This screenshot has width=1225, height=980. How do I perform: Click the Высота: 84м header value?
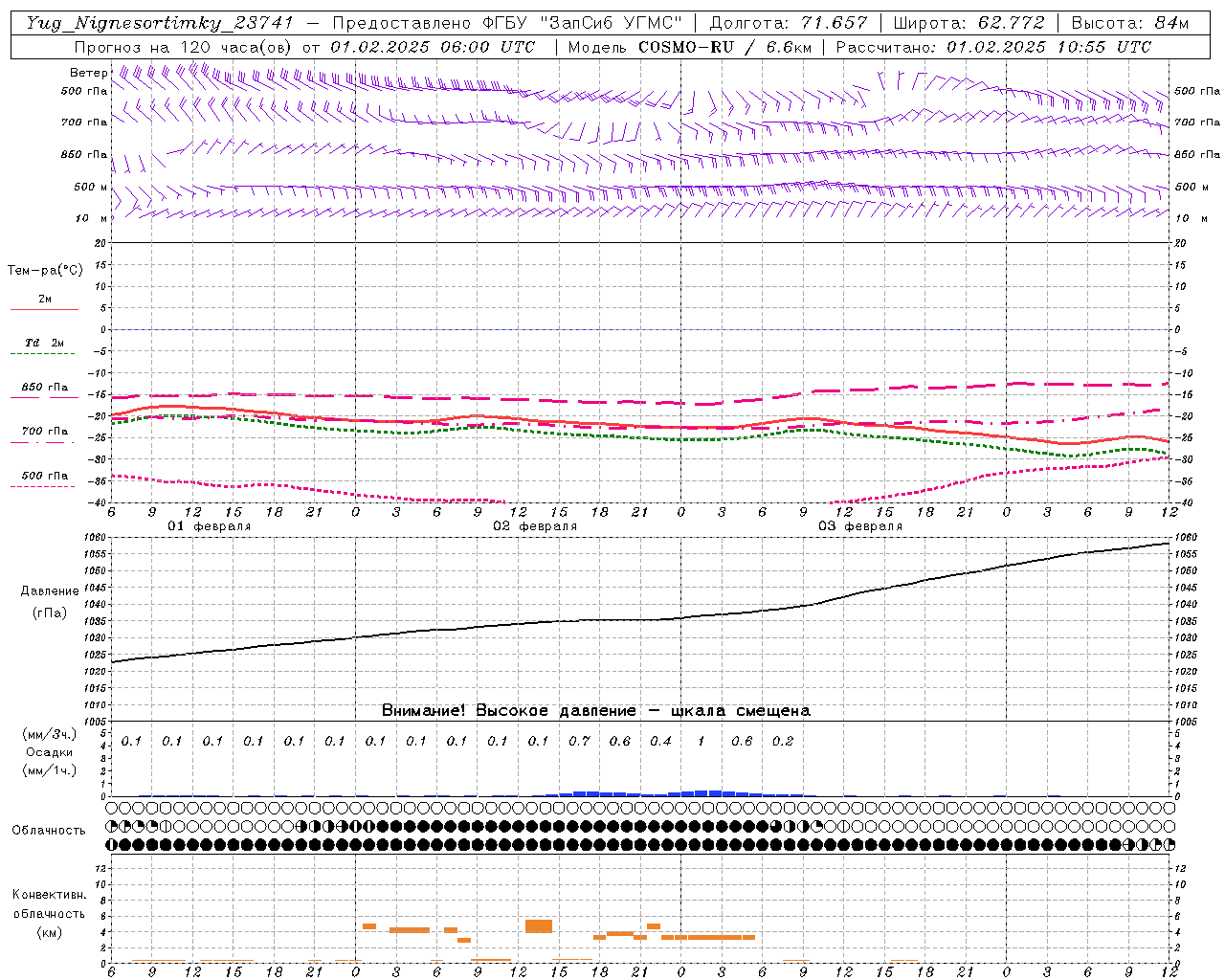pyautogui.click(x=1129, y=23)
